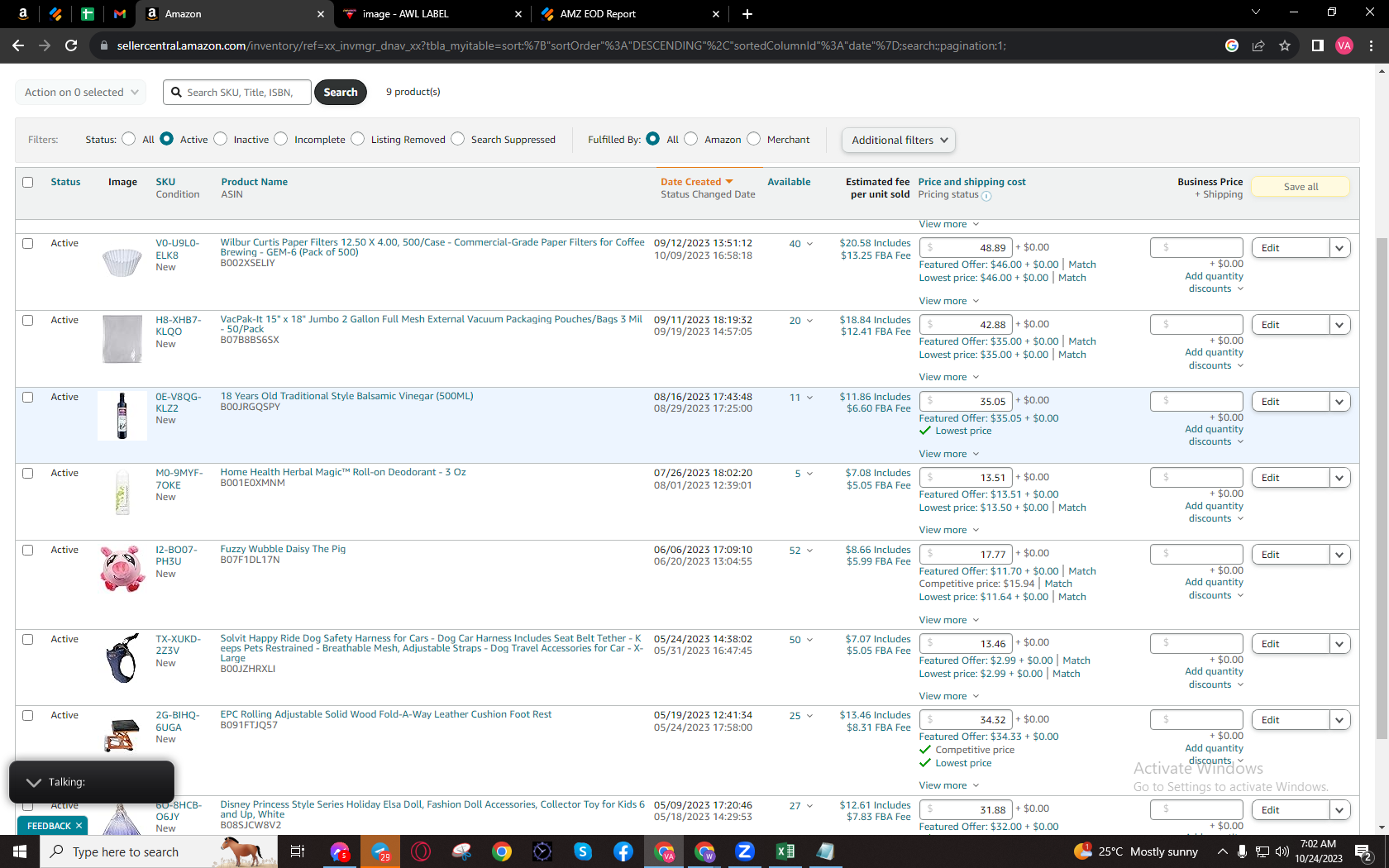Sort by the Product Name column header

[x=255, y=182]
